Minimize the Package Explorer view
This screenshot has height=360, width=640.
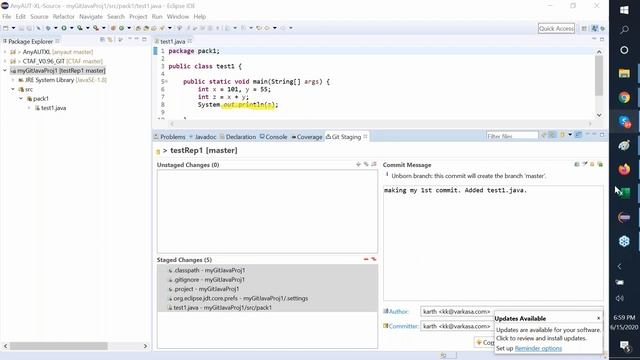[x=137, y=39]
